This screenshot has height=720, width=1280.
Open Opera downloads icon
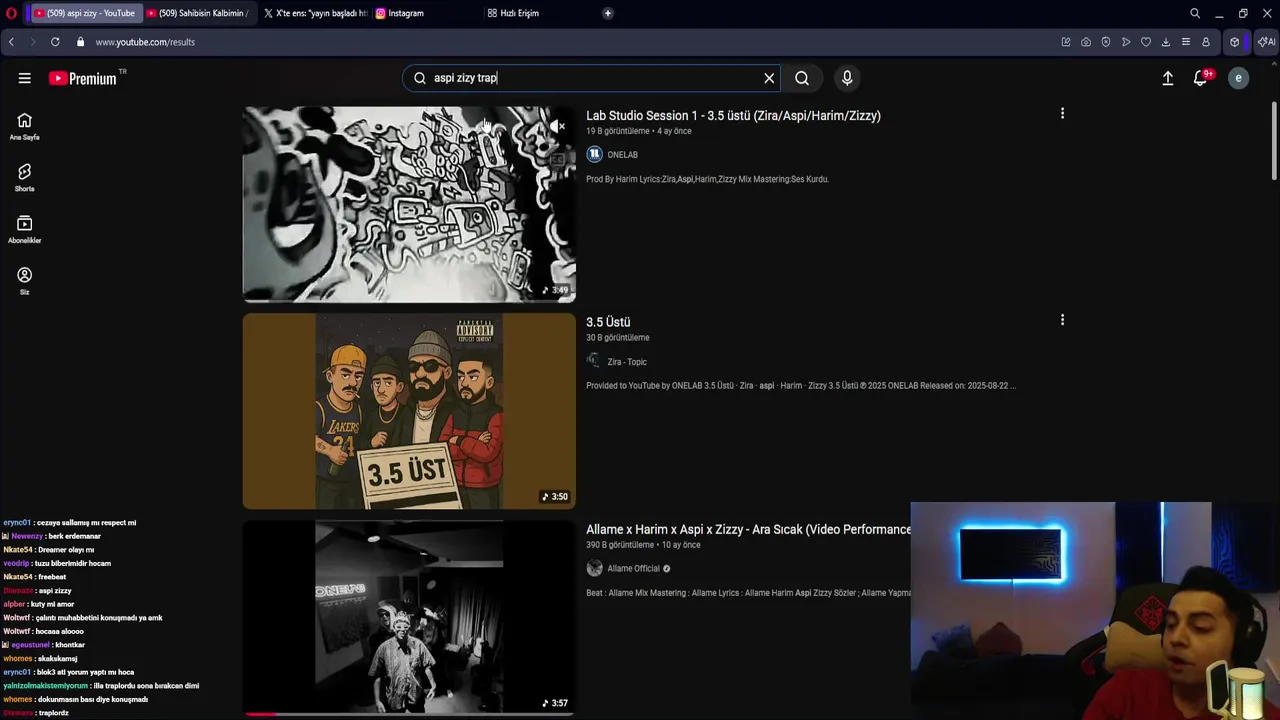1166,42
